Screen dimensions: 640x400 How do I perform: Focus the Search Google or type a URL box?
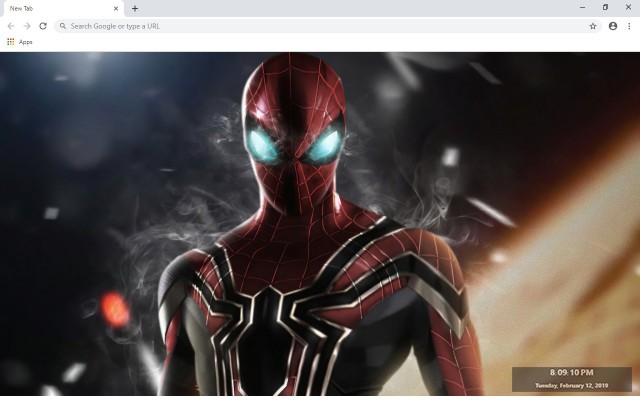coord(328,26)
